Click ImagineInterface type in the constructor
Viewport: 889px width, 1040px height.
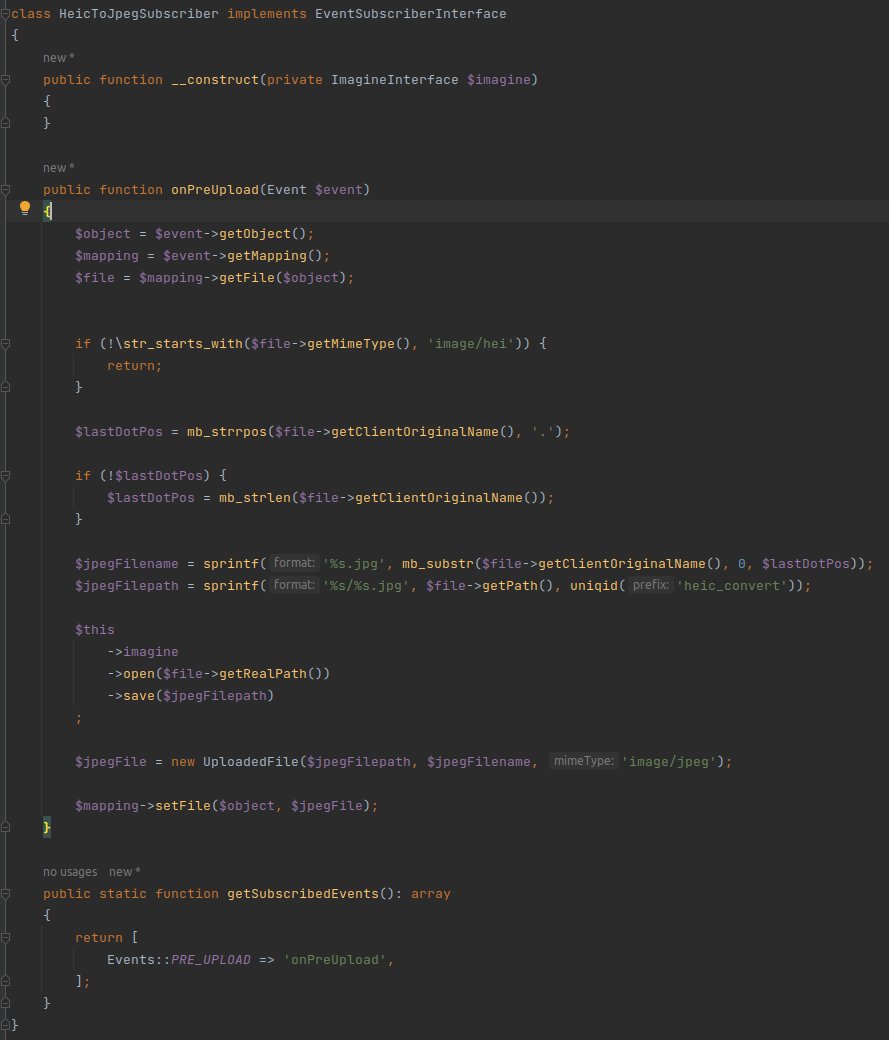(395, 80)
